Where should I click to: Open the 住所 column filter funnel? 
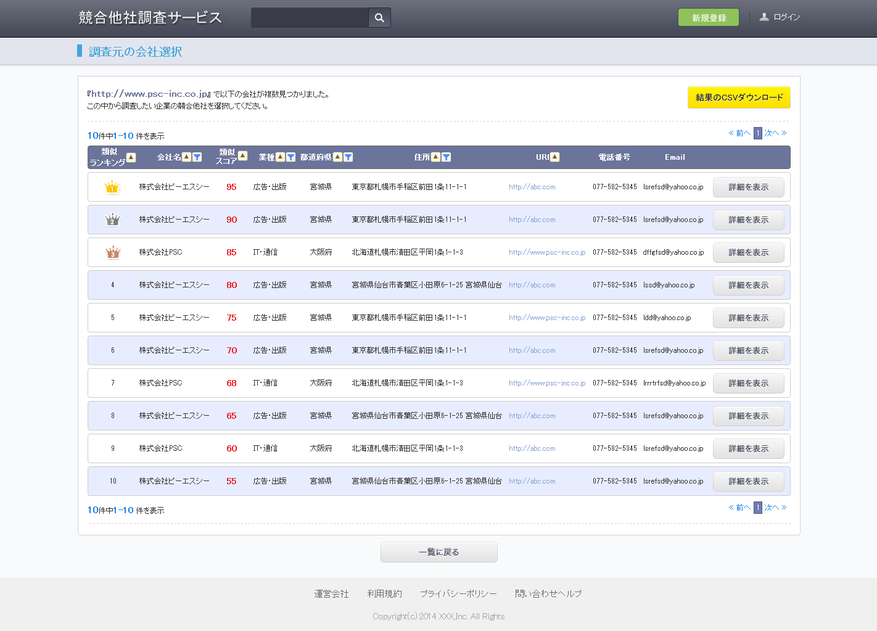pyautogui.click(x=446, y=157)
